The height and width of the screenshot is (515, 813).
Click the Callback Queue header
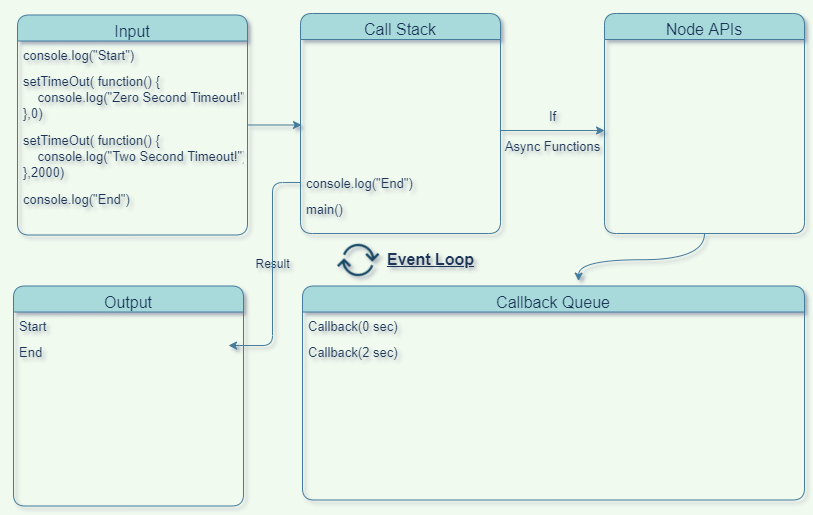553,302
